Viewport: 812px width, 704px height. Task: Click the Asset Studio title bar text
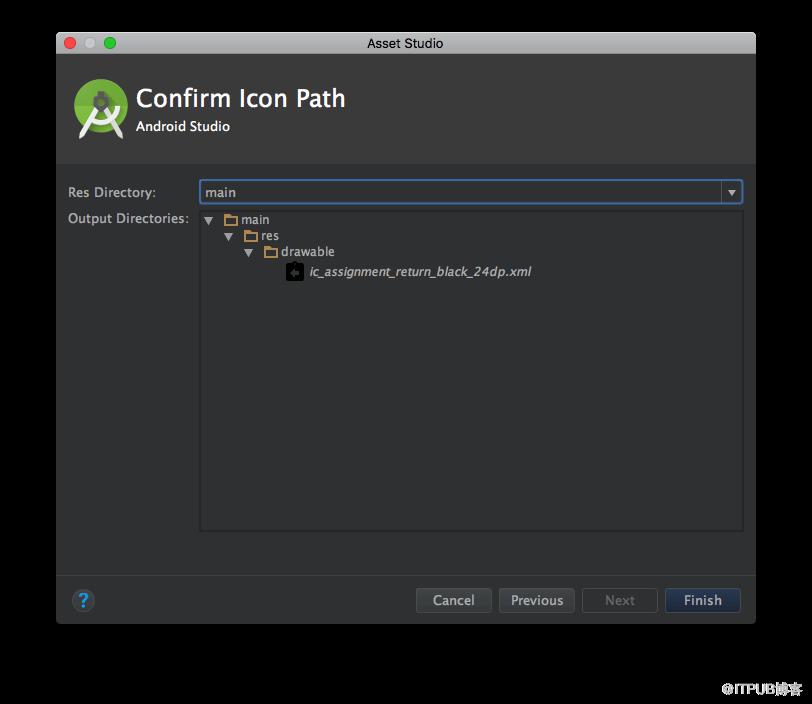(x=405, y=44)
